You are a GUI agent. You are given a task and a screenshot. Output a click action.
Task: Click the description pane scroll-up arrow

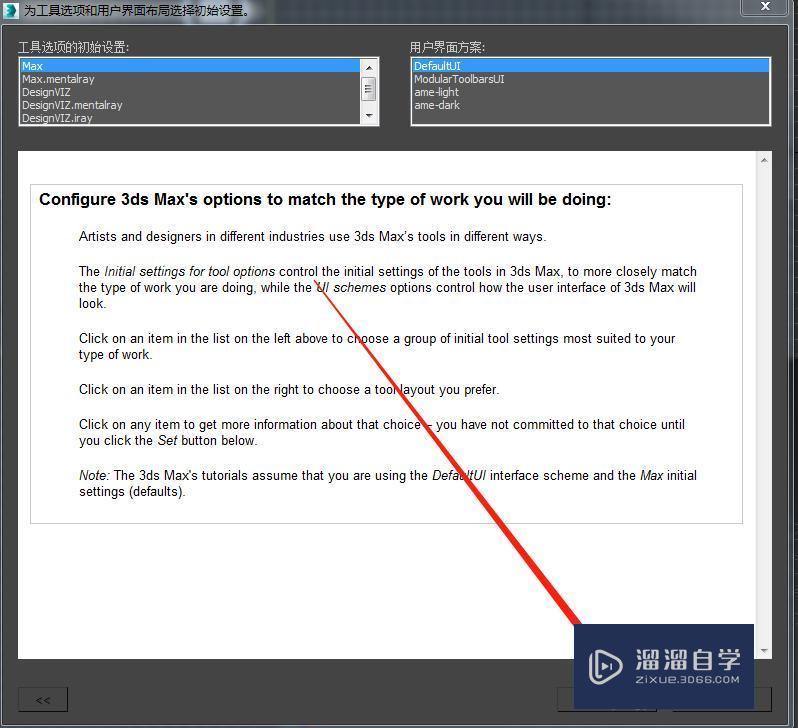click(x=764, y=160)
